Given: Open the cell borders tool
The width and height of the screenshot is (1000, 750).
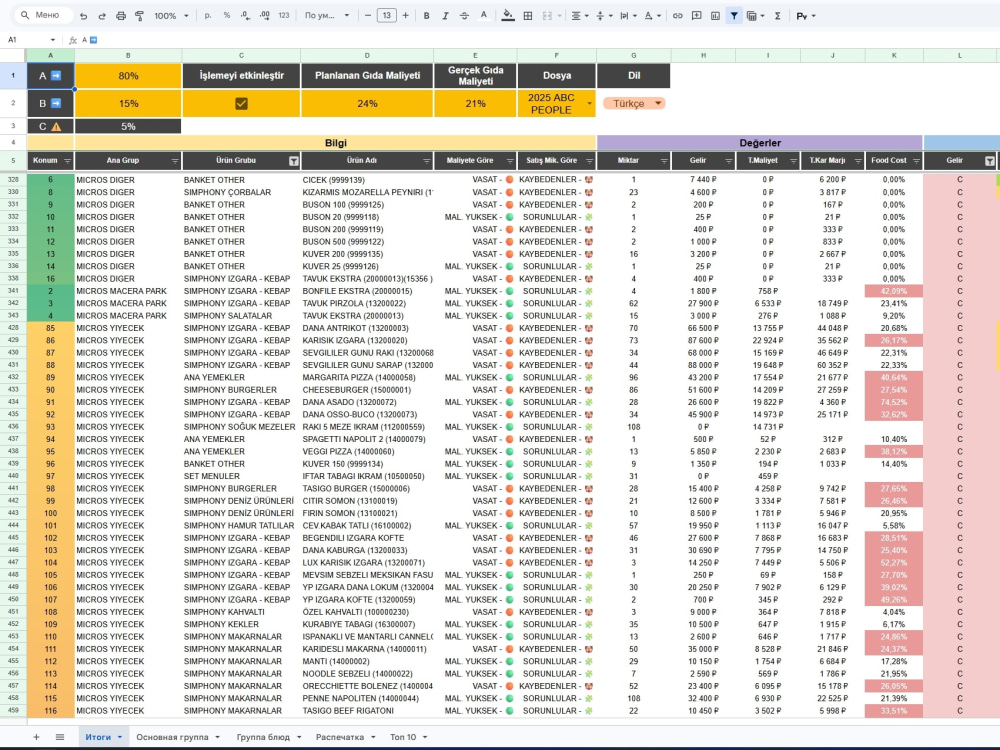Looking at the screenshot, I should [528, 16].
